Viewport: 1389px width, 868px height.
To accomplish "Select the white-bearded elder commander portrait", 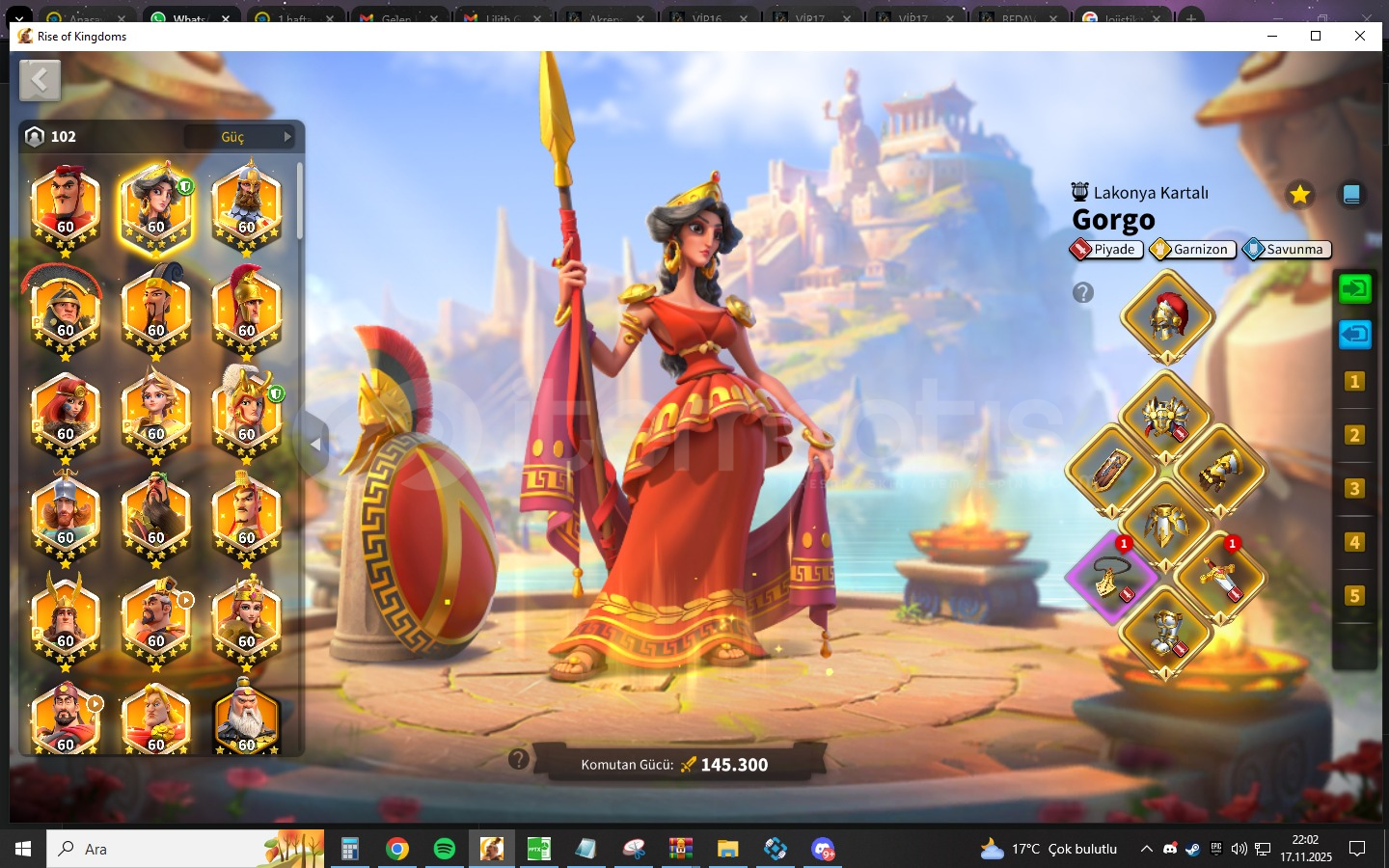I will click(247, 717).
